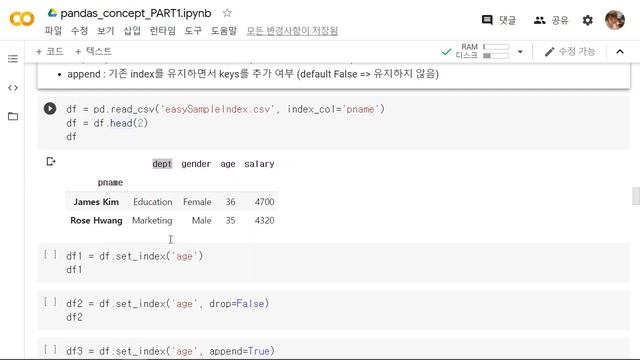Viewport: 640px width, 360px height.
Task: Open the code snippets sidebar icon
Action: pos(13,88)
